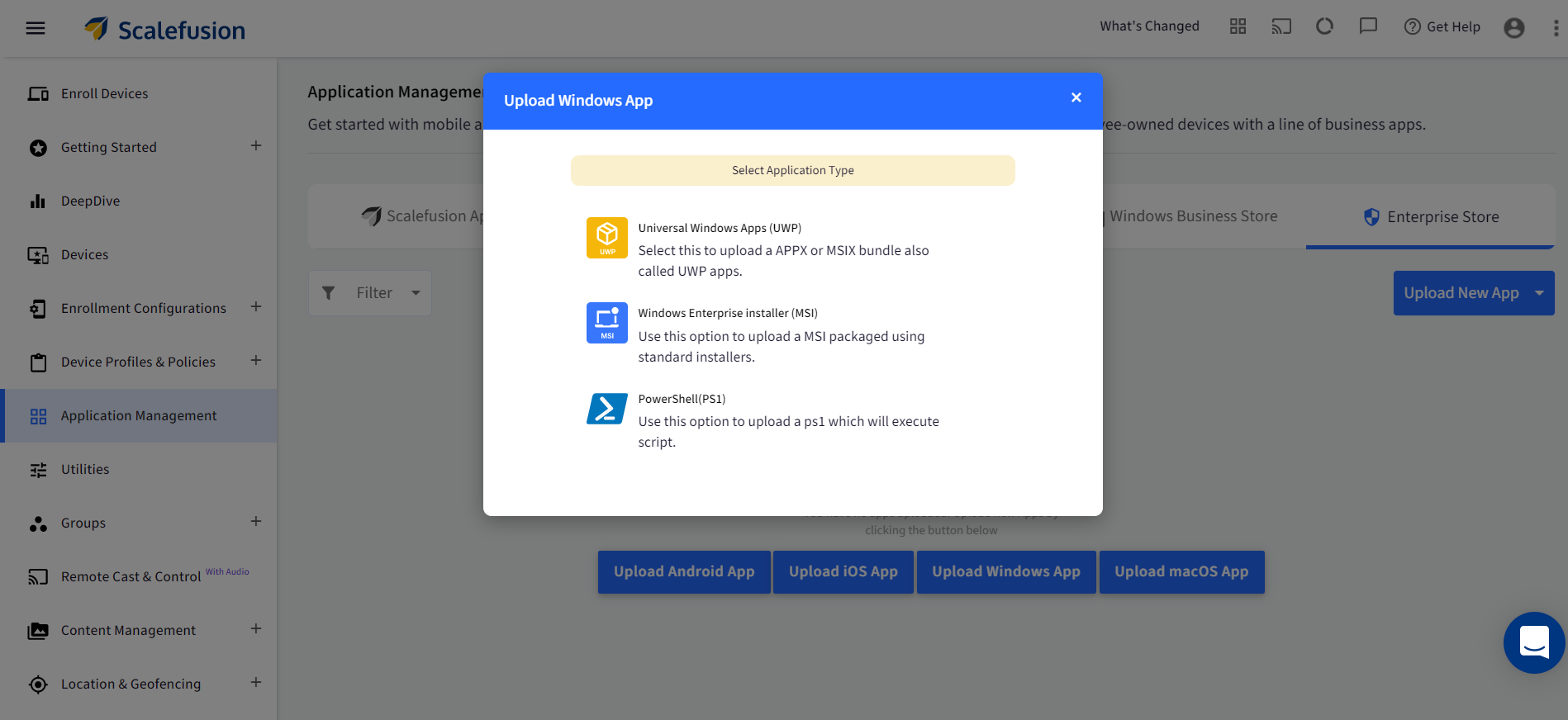1568x720 pixels.
Task: Click the Select Application Type banner
Action: pos(793,170)
